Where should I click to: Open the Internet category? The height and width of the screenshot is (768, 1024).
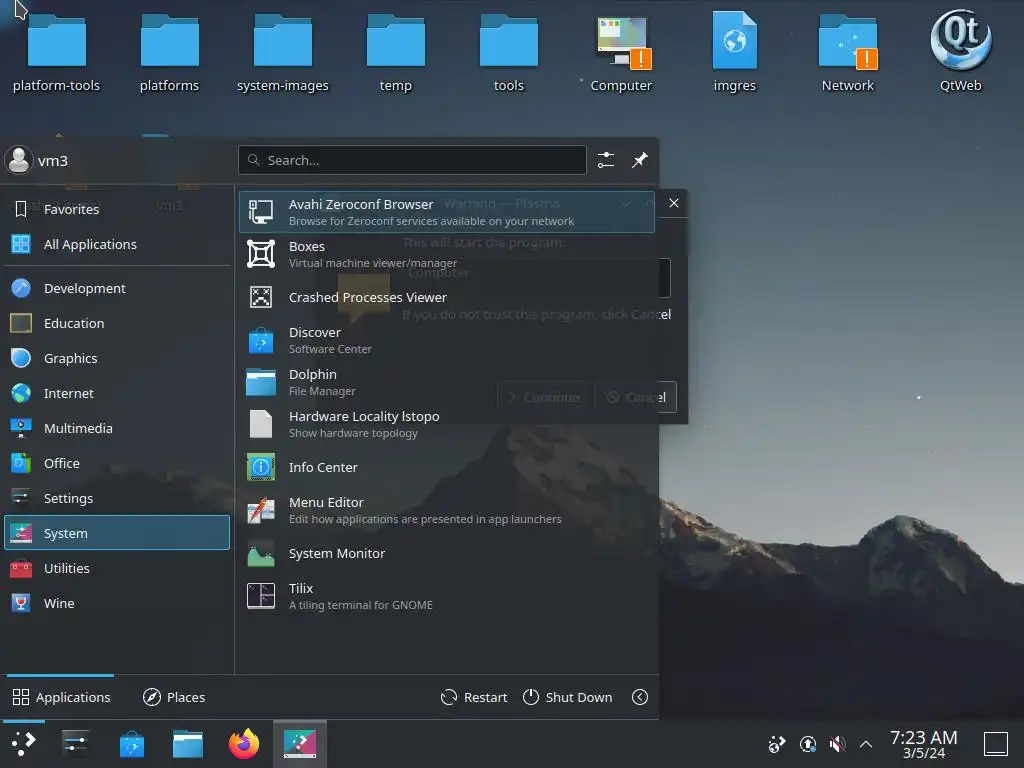(x=117, y=393)
